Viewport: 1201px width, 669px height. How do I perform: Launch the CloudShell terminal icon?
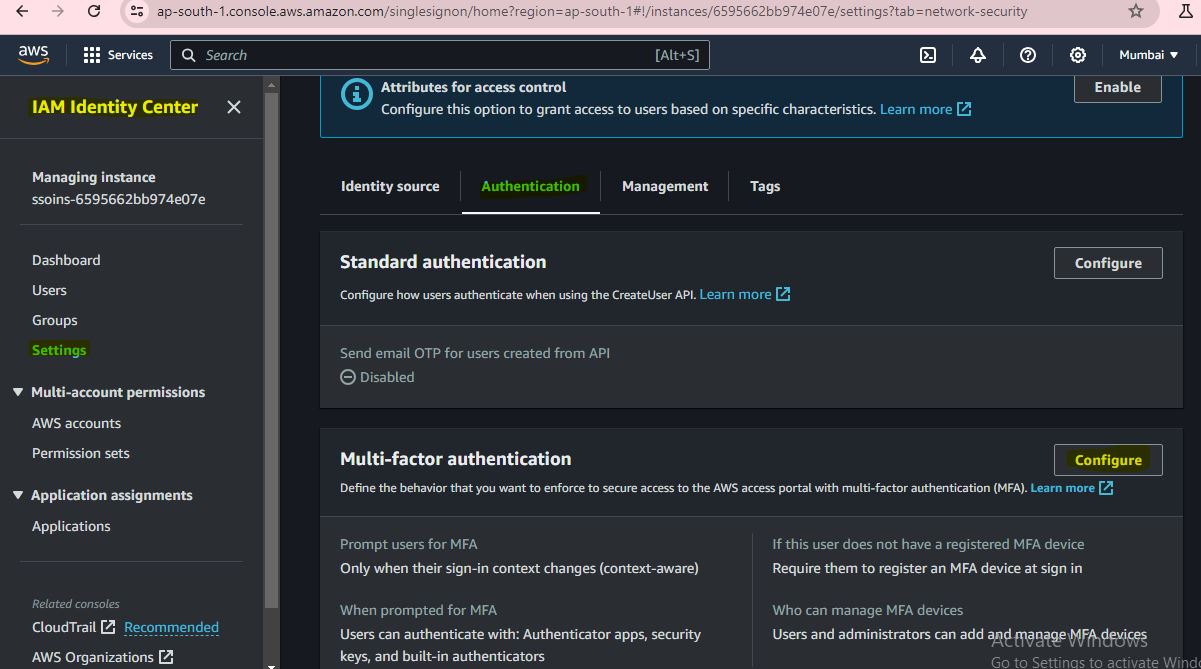point(928,55)
